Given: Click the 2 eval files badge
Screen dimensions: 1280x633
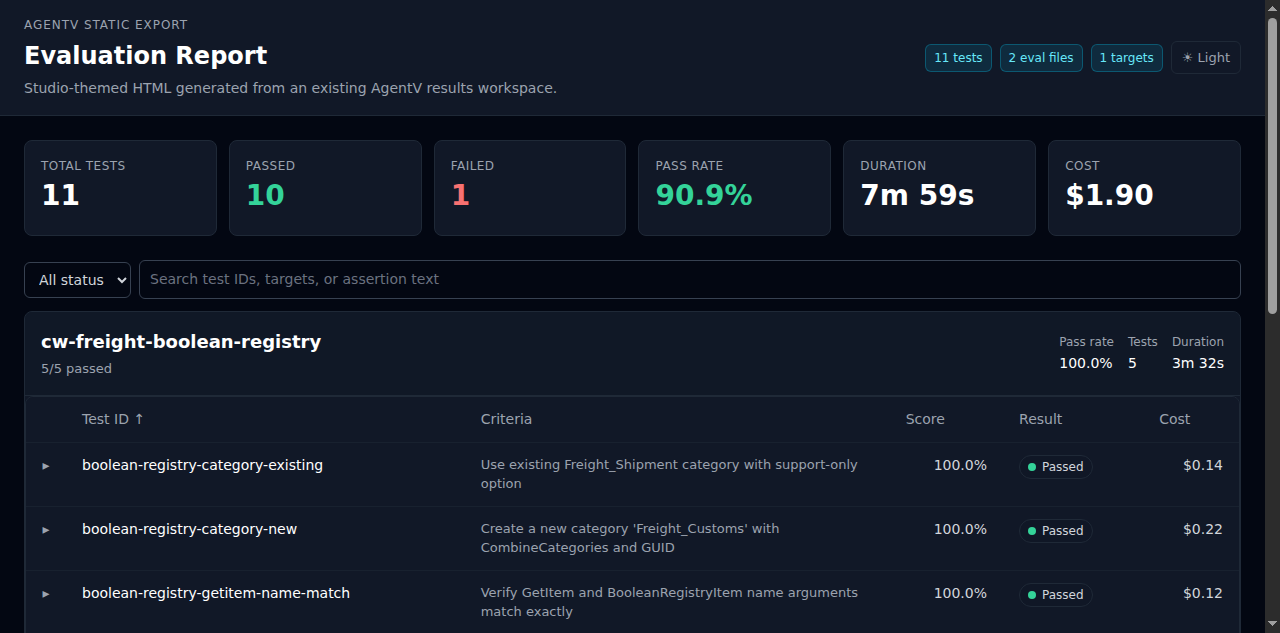Looking at the screenshot, I should point(1040,57).
